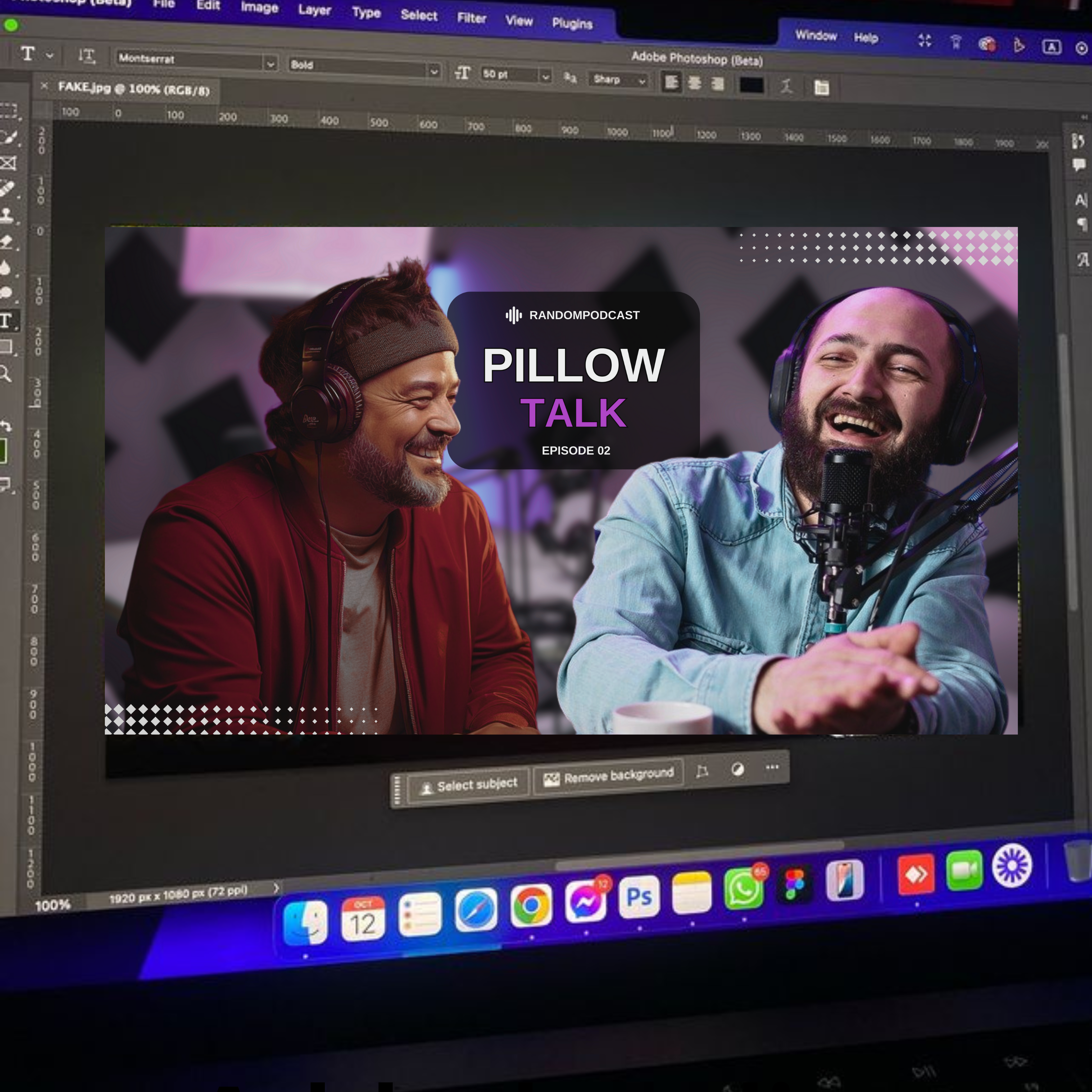Toggle the Character and Paragraph panels icon
The image size is (1092, 1092).
[821, 88]
